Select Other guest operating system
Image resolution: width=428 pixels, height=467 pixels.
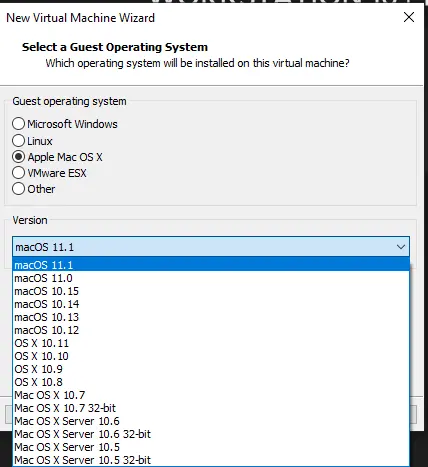(x=18, y=189)
